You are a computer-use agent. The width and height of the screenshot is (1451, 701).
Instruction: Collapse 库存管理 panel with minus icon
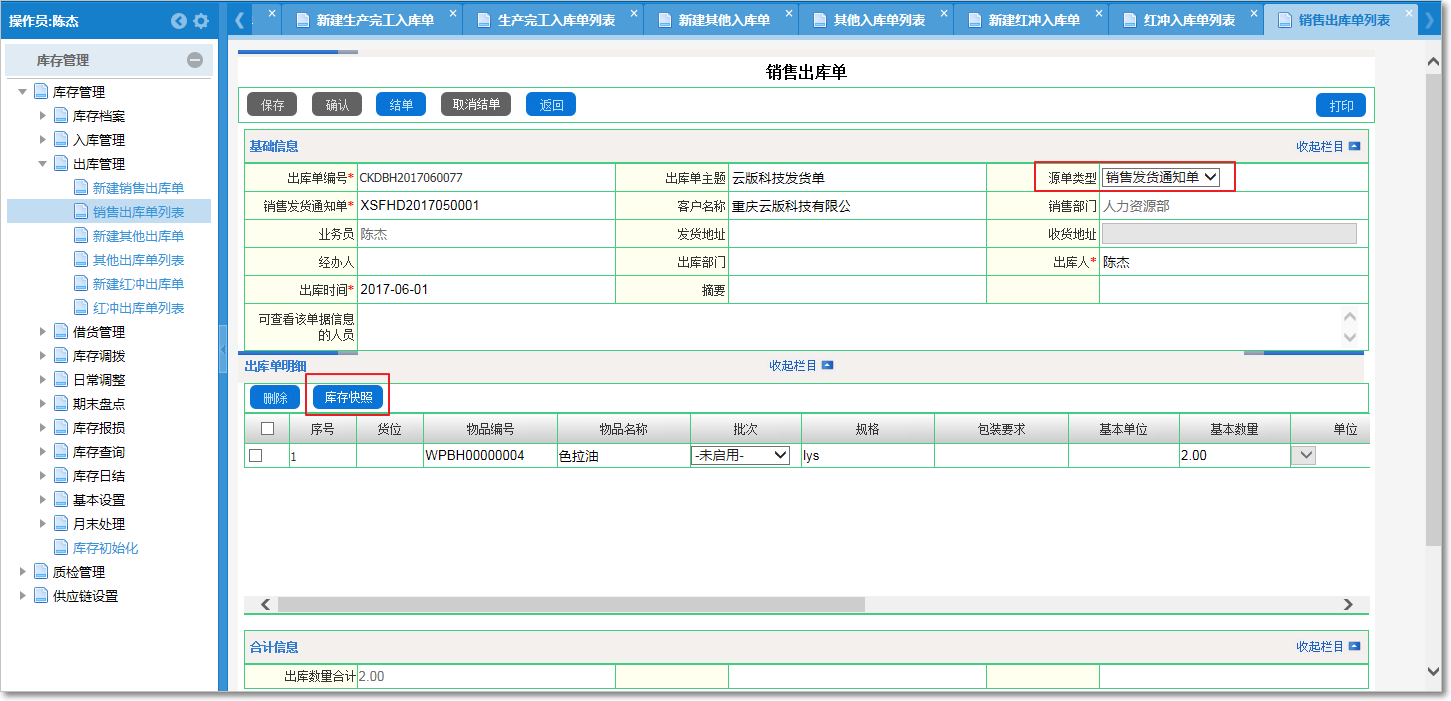195,60
